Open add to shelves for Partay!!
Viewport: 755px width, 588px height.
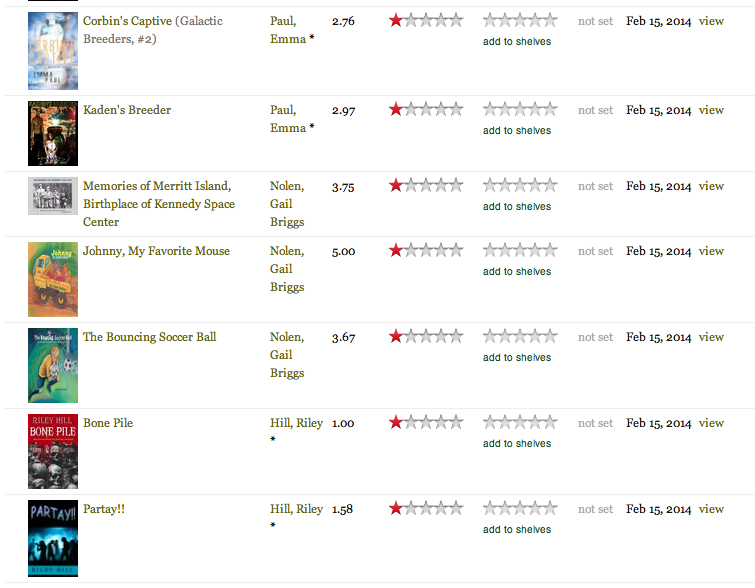[x=516, y=530]
